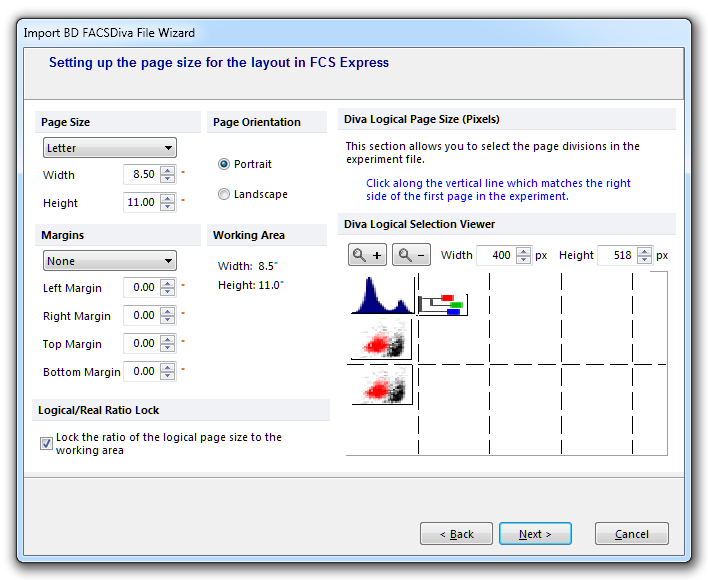The height and width of the screenshot is (580, 708).
Task: Click the Diva logical Height pixel field
Action: coord(616,255)
